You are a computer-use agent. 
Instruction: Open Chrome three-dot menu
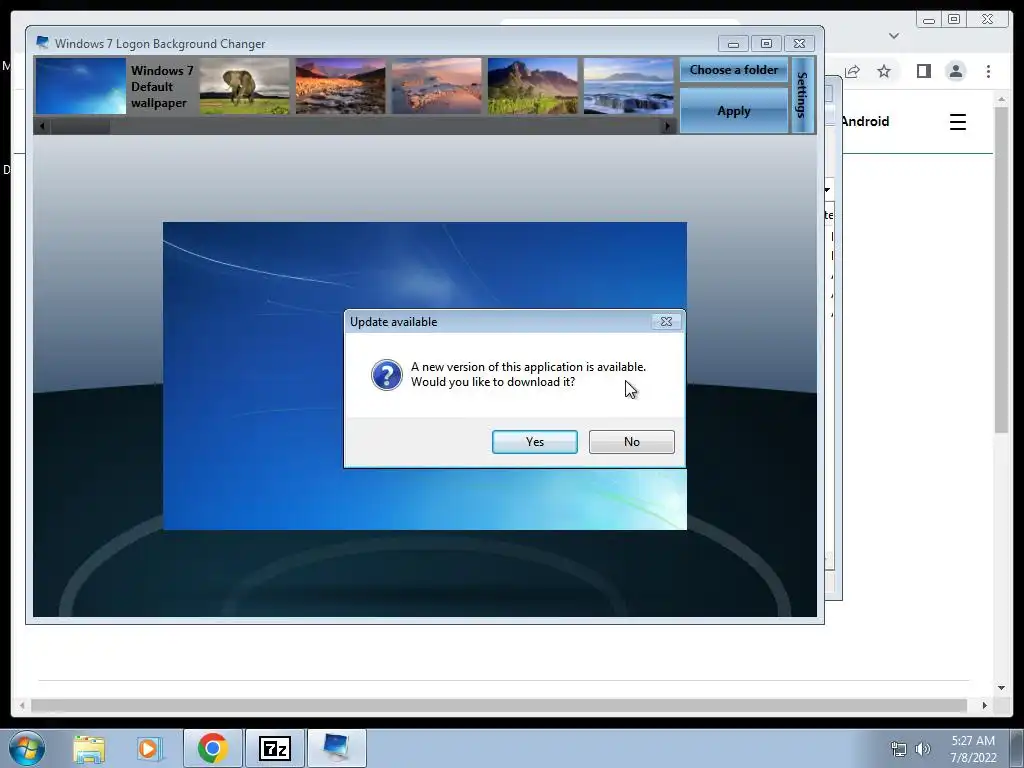point(988,71)
